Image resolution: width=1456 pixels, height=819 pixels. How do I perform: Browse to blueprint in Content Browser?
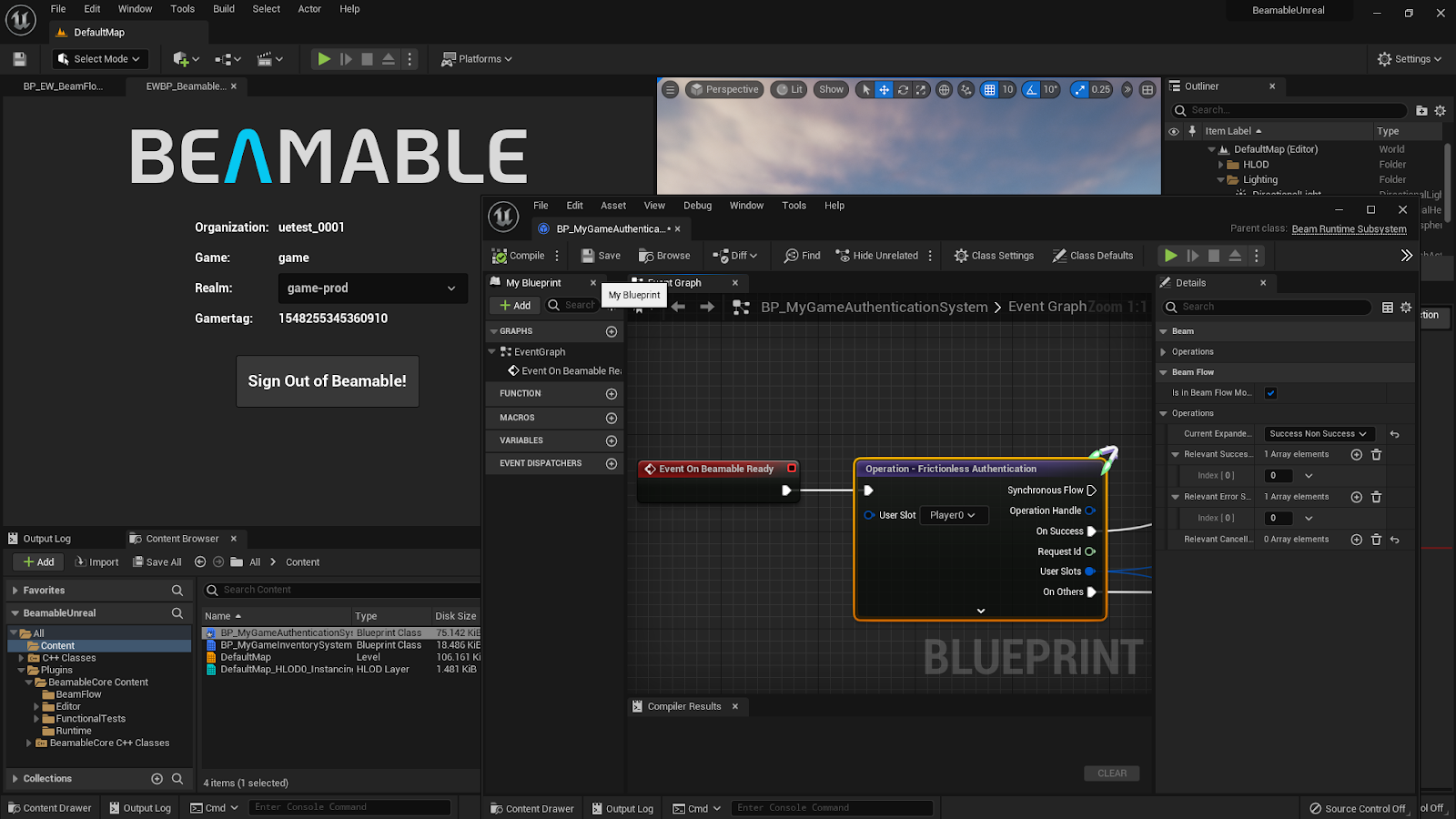(x=664, y=256)
